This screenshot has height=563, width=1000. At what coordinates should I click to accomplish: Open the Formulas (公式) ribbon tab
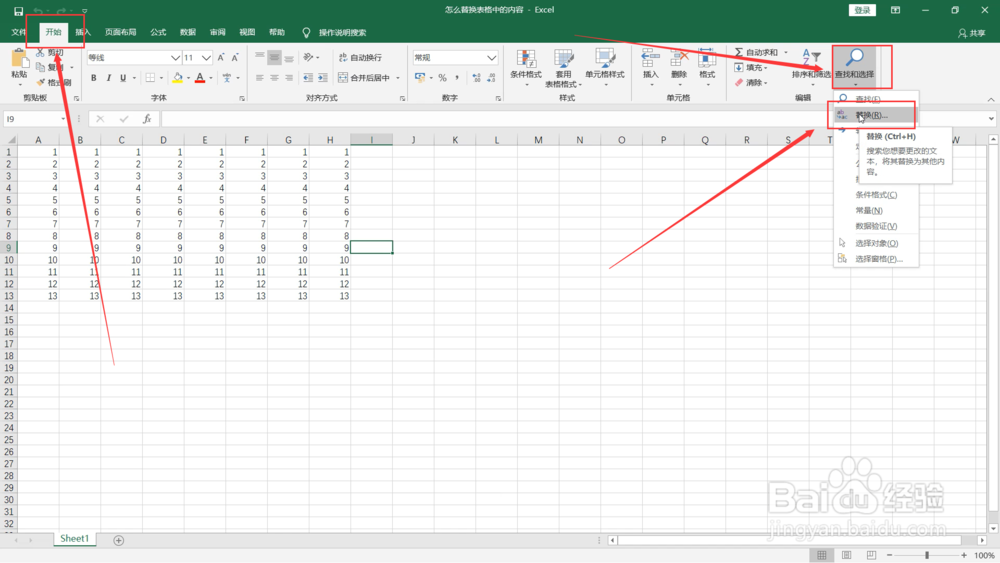click(x=158, y=33)
